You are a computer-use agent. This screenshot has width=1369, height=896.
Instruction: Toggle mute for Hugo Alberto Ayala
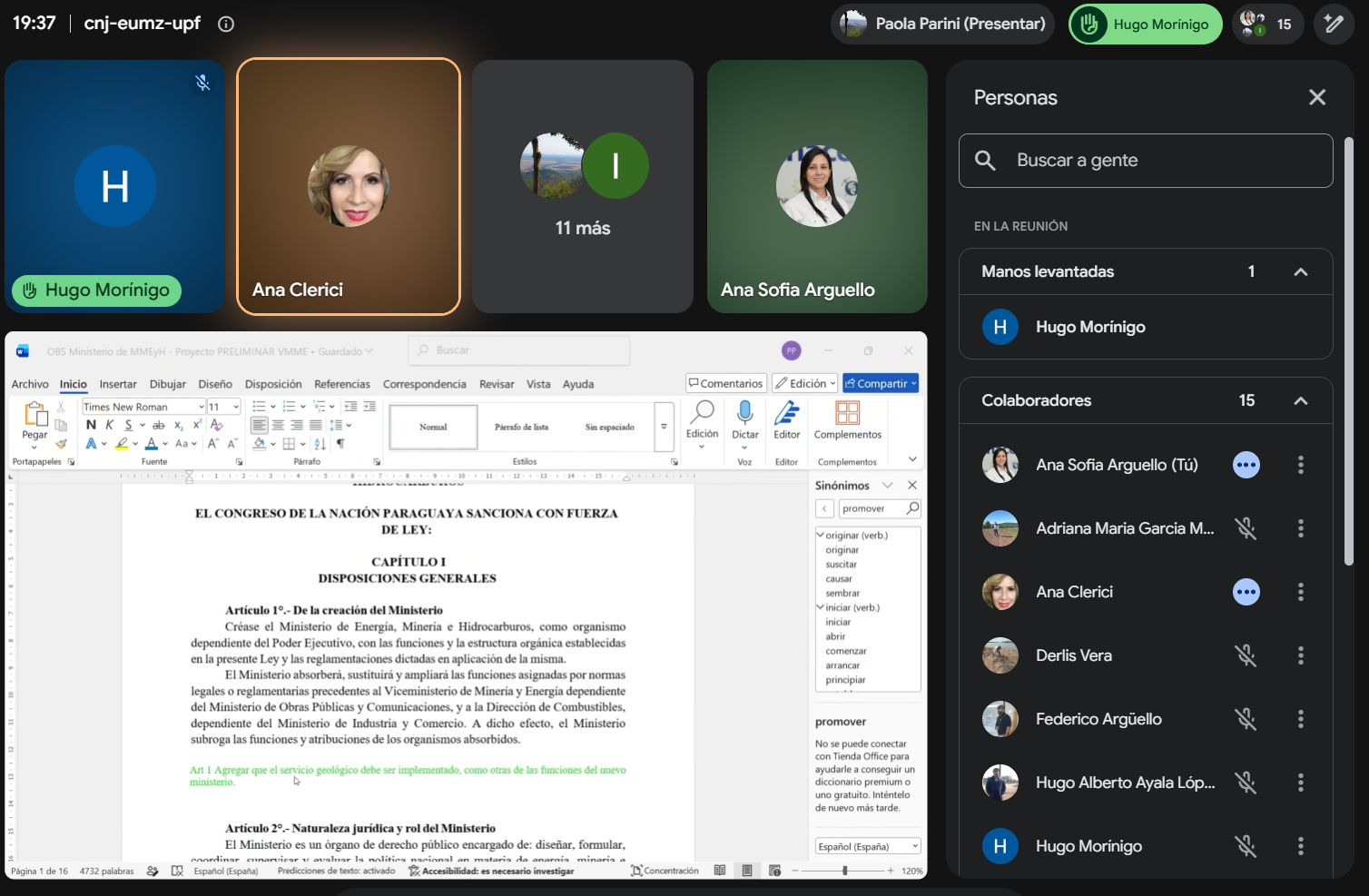pos(1246,783)
